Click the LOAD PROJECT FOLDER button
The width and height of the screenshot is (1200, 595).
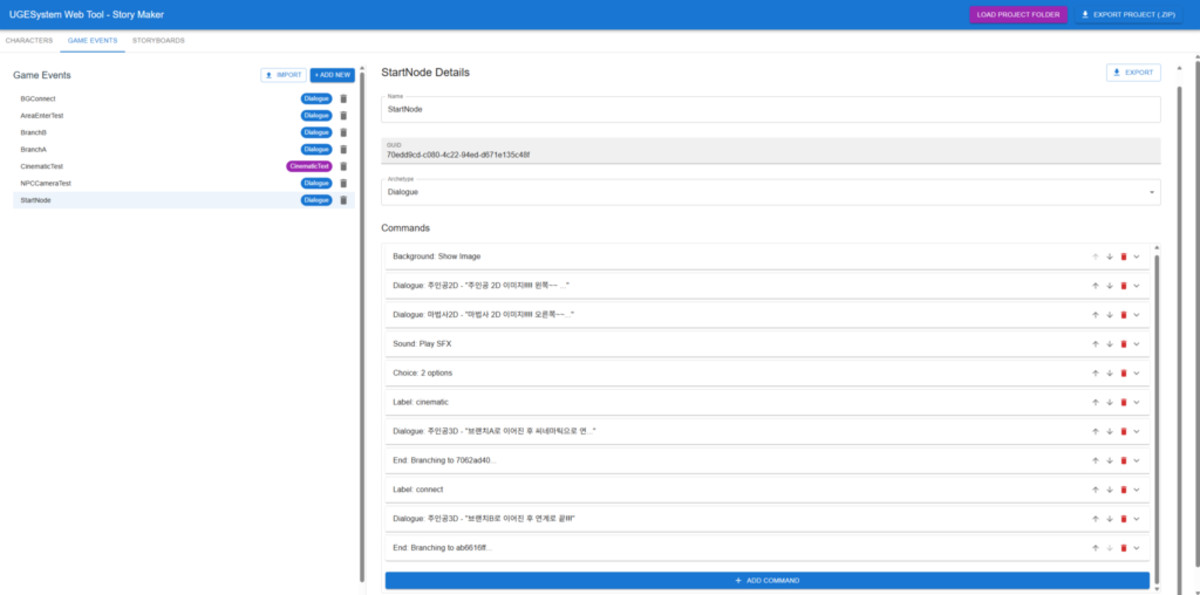tap(1018, 14)
